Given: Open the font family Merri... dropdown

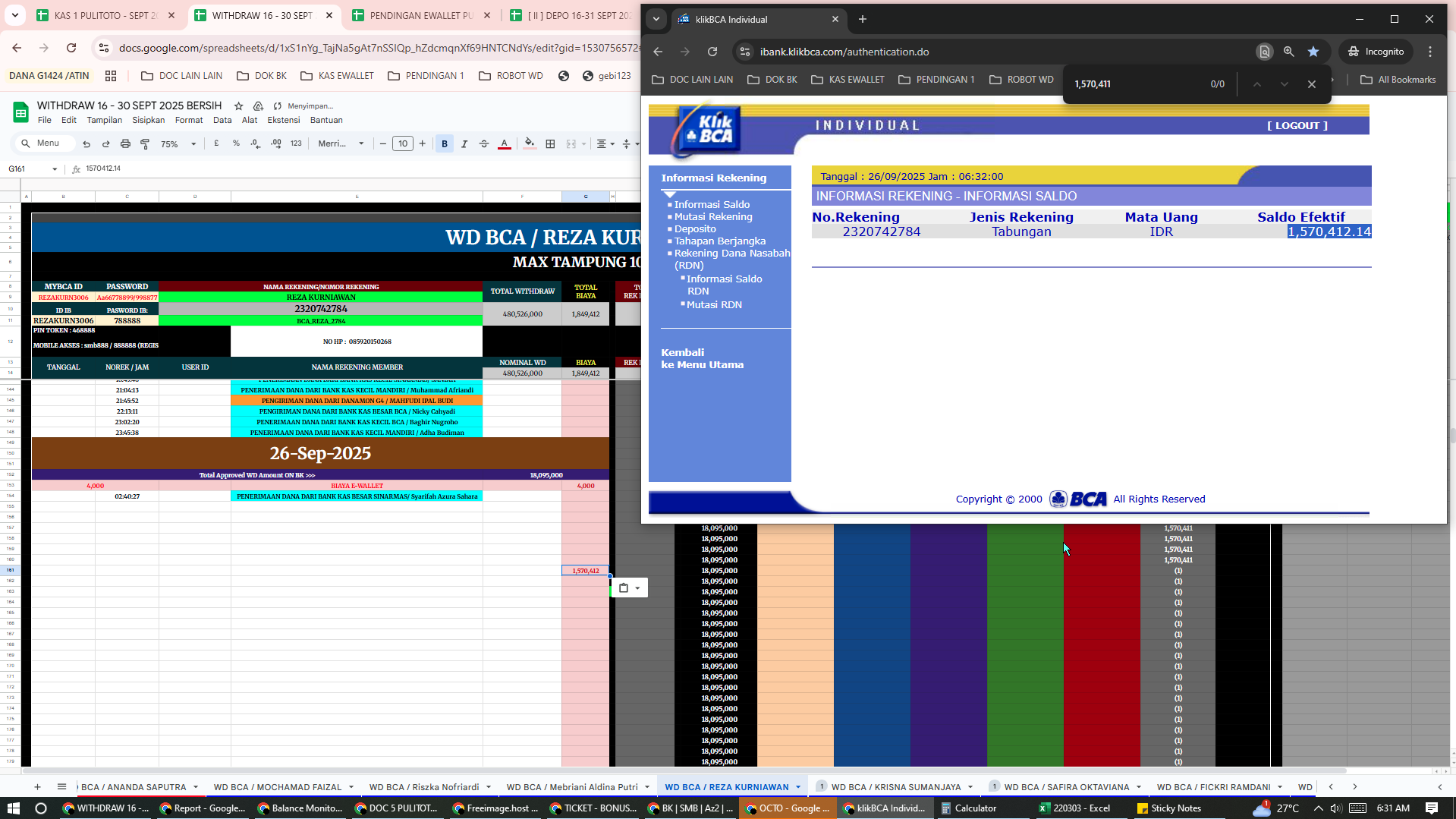Looking at the screenshot, I should pos(341,143).
